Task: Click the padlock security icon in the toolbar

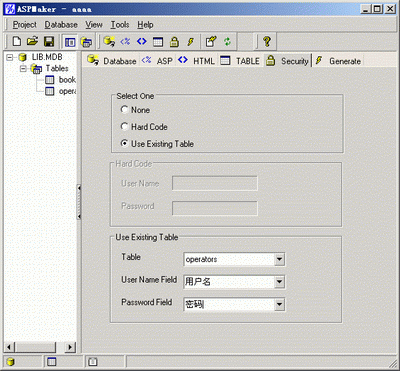Action: tap(174, 42)
